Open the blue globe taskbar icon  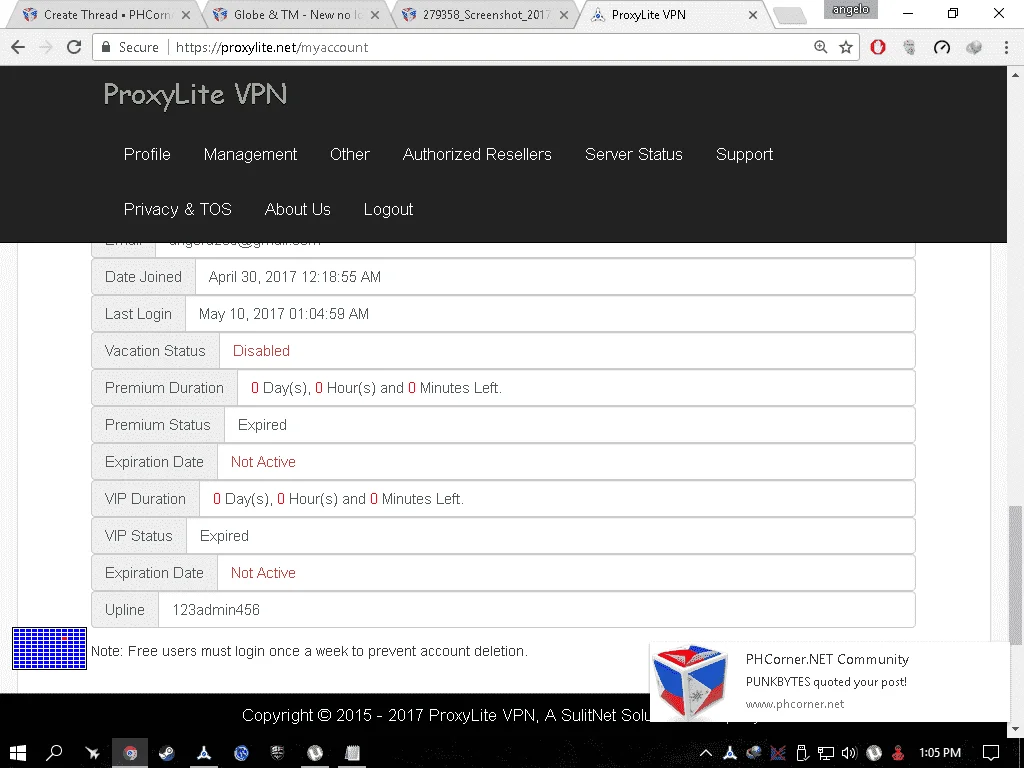click(x=241, y=753)
